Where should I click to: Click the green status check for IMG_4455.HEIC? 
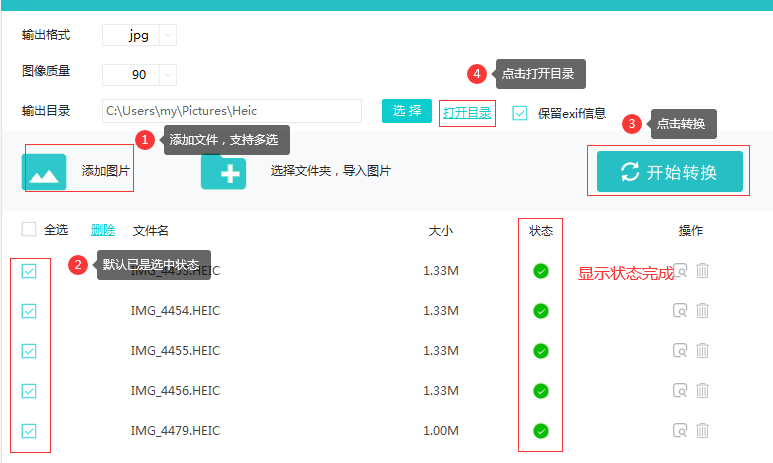pos(541,351)
